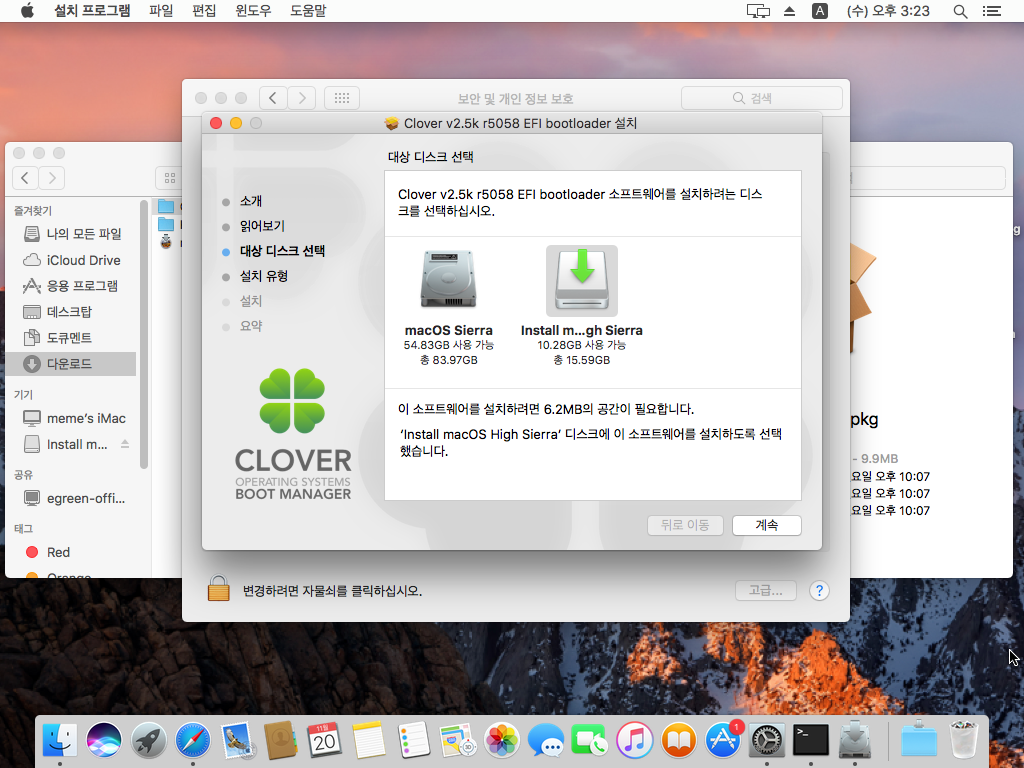Open help with the question mark button
The image size is (1024, 768).
[819, 590]
